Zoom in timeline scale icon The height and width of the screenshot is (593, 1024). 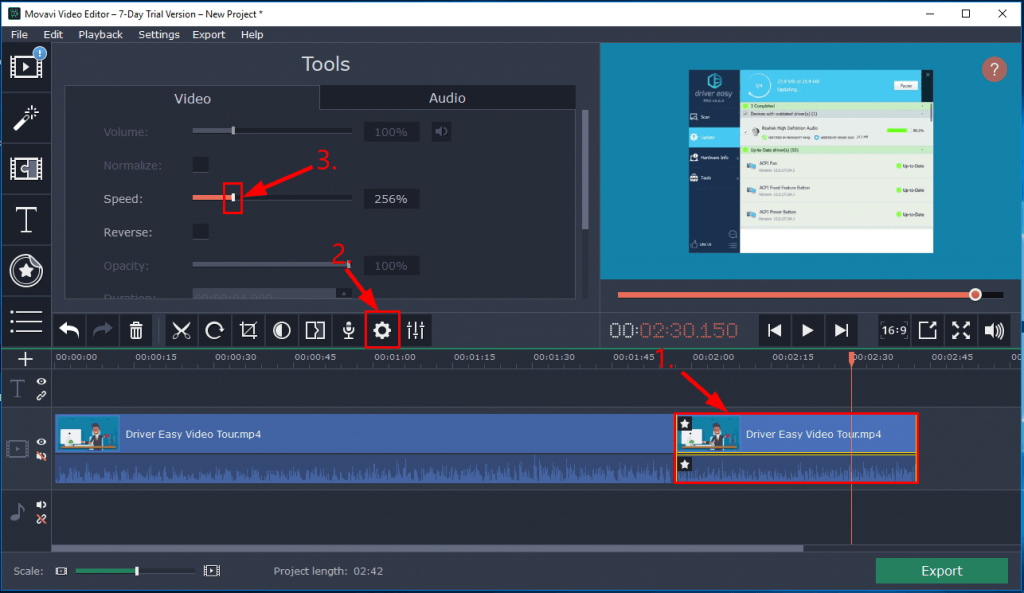[x=212, y=571]
